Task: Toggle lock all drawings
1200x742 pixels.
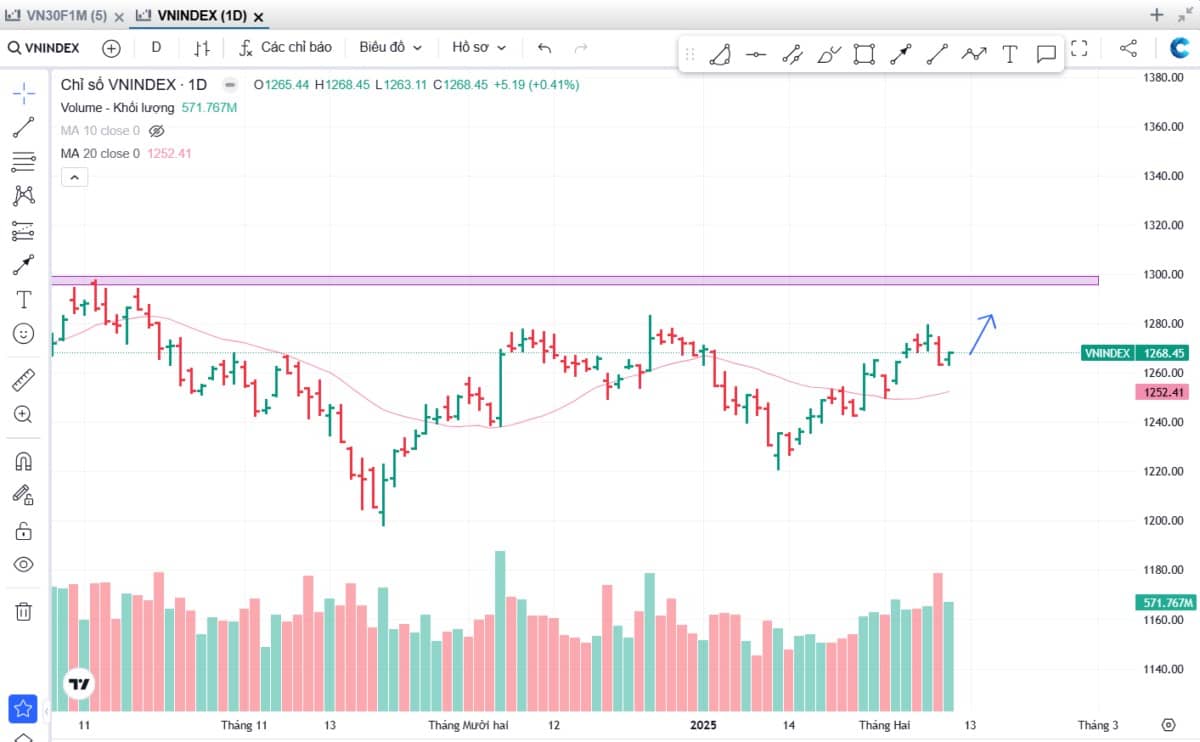Action: [x=24, y=530]
